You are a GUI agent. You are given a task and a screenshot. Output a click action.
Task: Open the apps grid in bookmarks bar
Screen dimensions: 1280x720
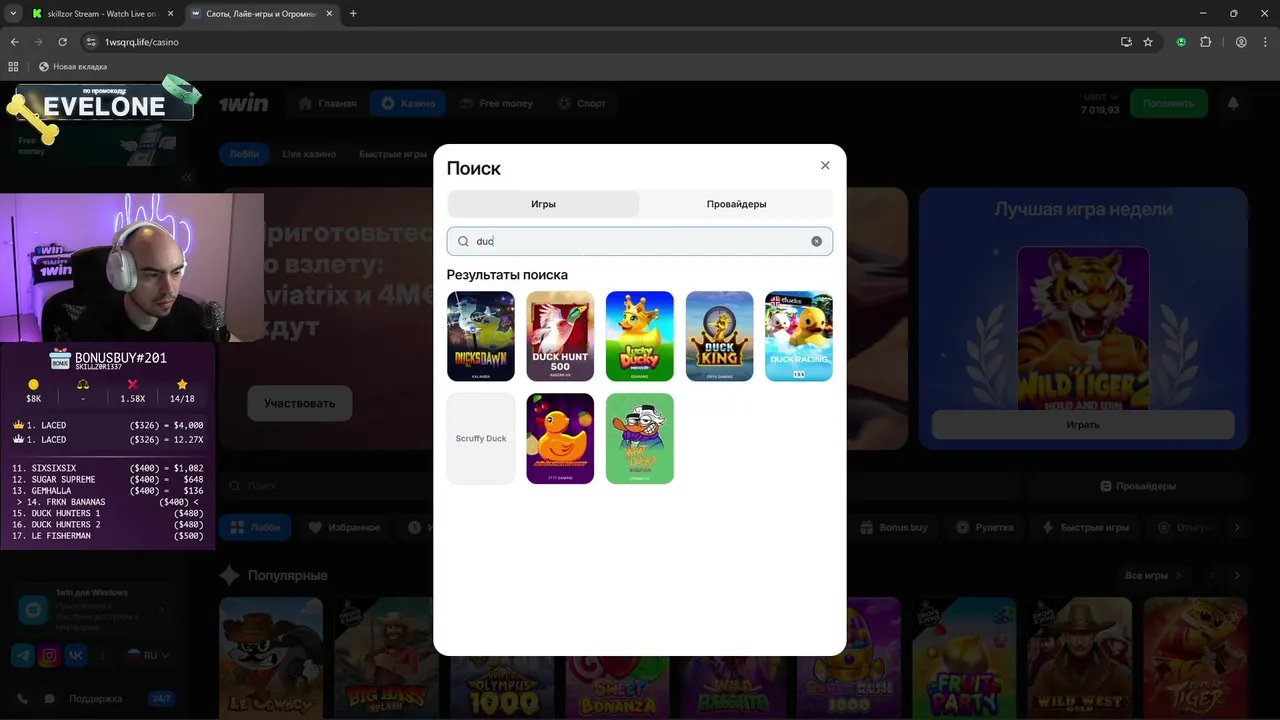(13, 67)
